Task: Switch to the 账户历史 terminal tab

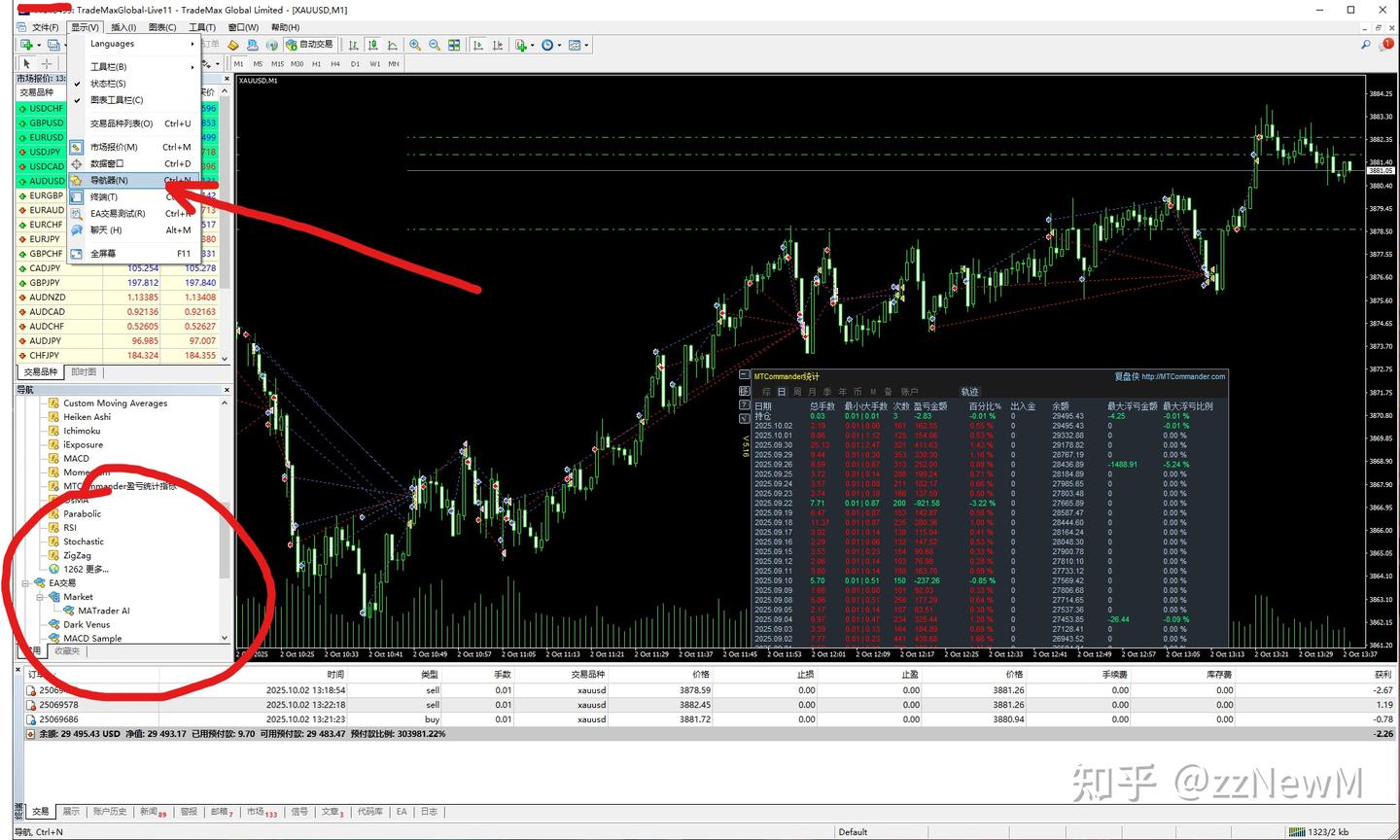Action: (x=109, y=811)
